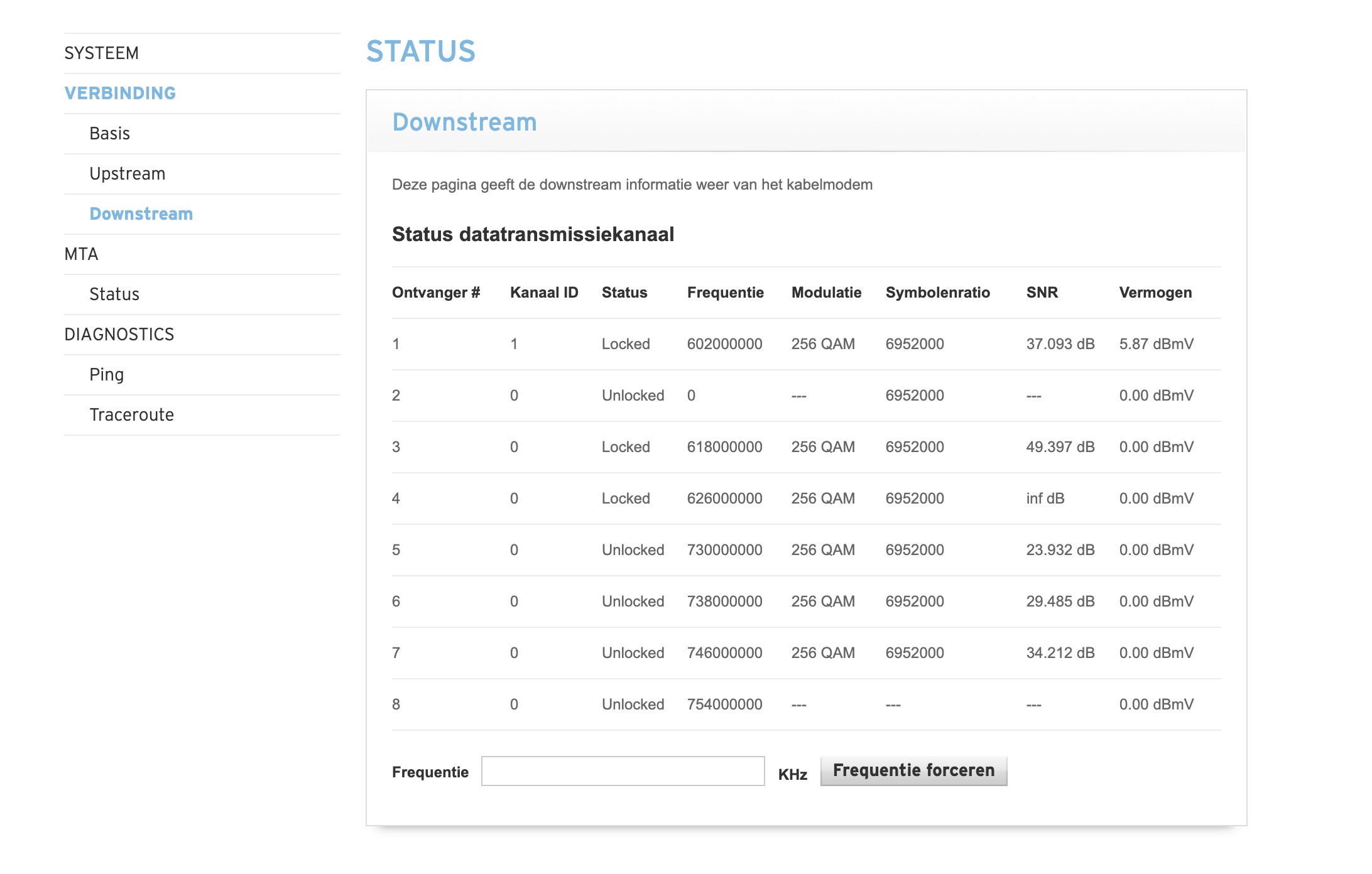The height and width of the screenshot is (874, 1372).
Task: Click the DIAGNOSTICS menu heading
Action: (x=119, y=335)
